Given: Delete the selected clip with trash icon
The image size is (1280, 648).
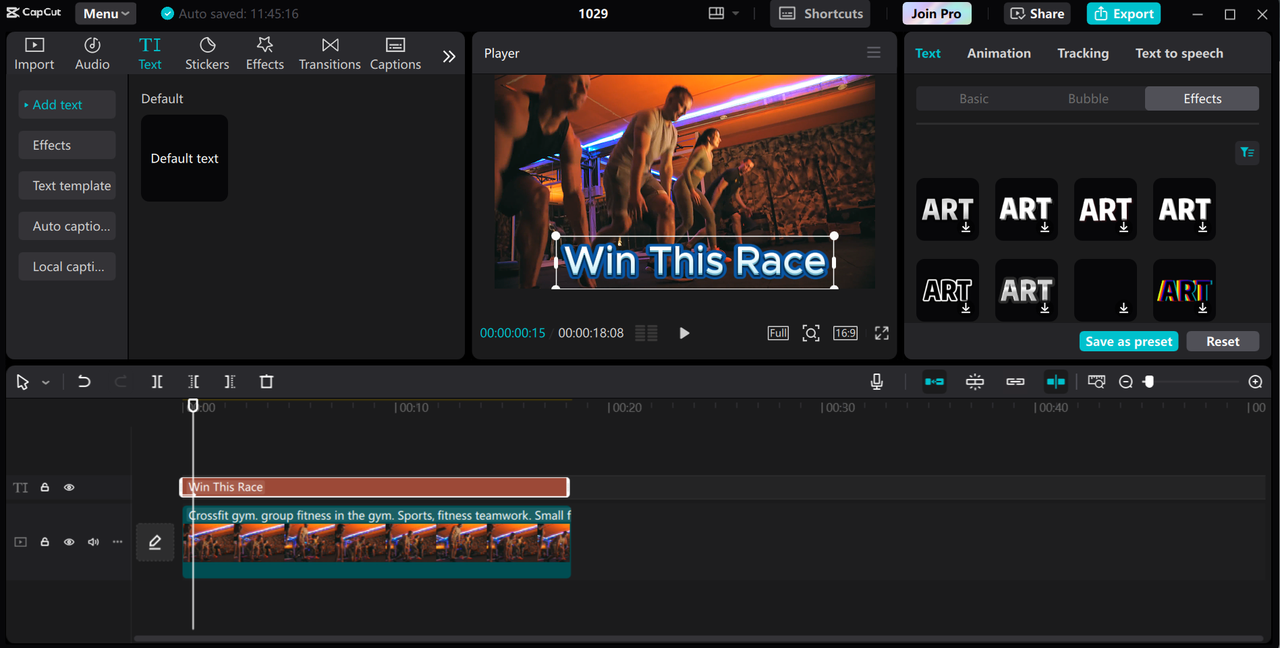Looking at the screenshot, I should (266, 382).
